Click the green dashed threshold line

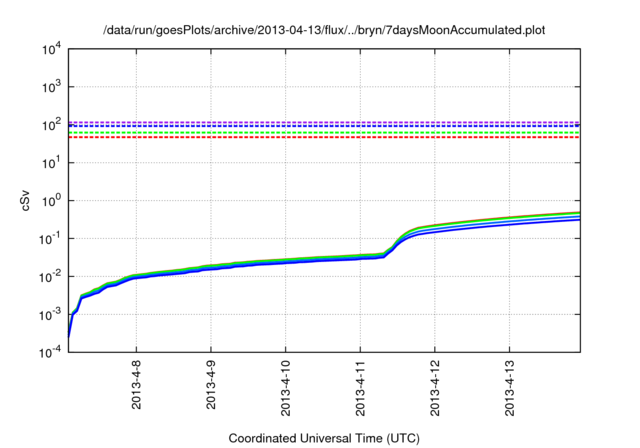[x=324, y=133]
